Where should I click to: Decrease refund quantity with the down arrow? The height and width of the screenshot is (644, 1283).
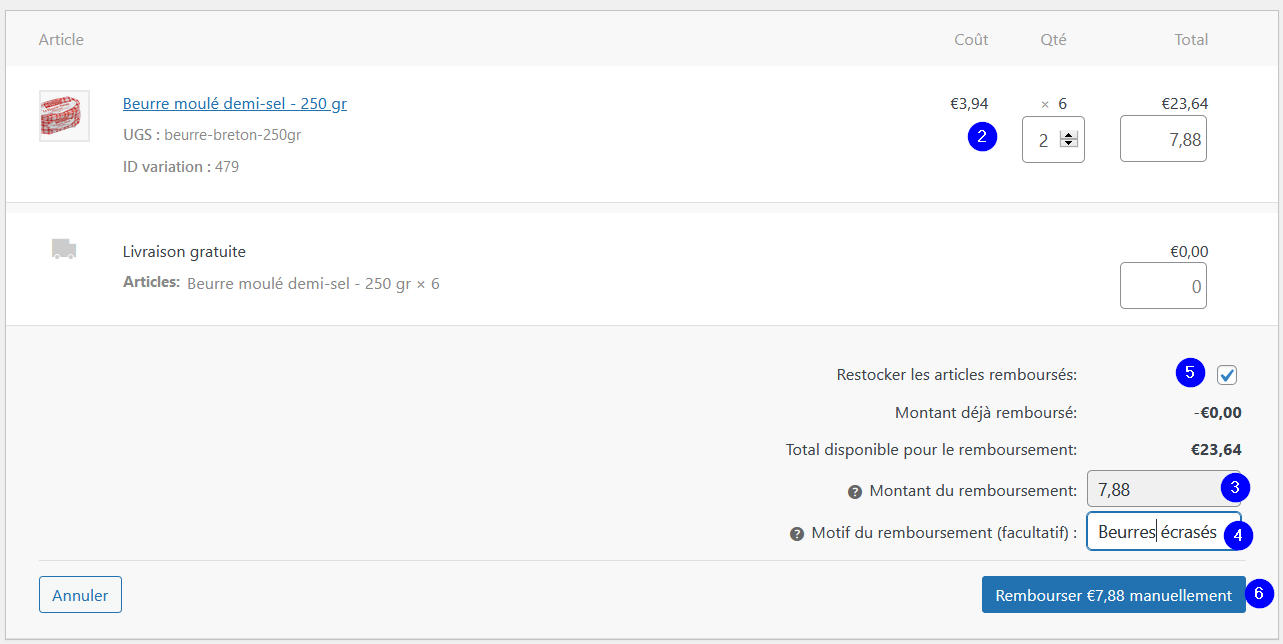coord(1069,144)
